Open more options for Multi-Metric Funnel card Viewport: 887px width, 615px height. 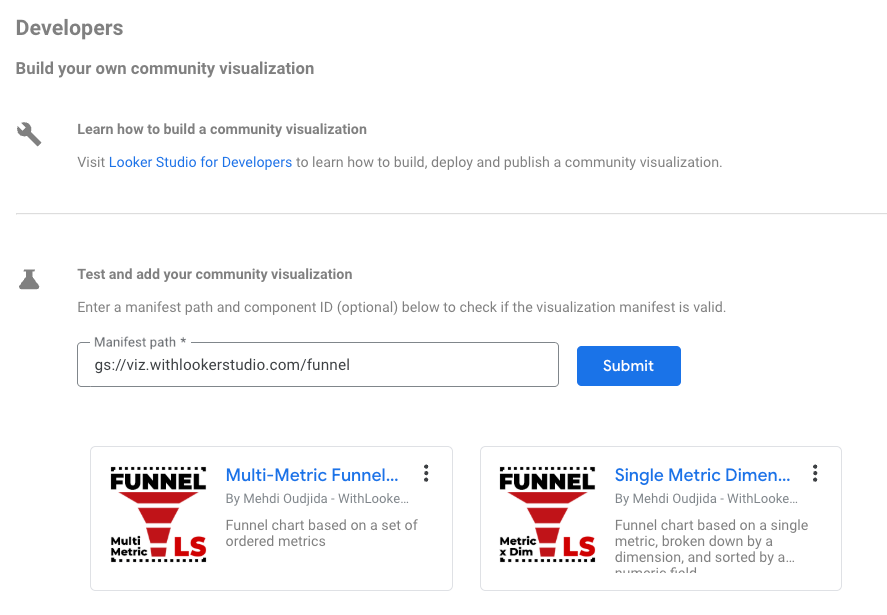pos(426,474)
